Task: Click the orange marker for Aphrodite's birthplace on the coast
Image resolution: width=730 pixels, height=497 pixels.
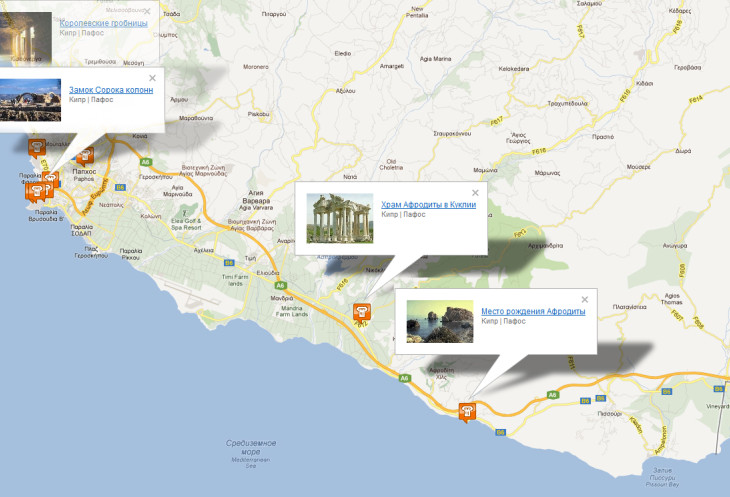Action: pyautogui.click(x=466, y=410)
